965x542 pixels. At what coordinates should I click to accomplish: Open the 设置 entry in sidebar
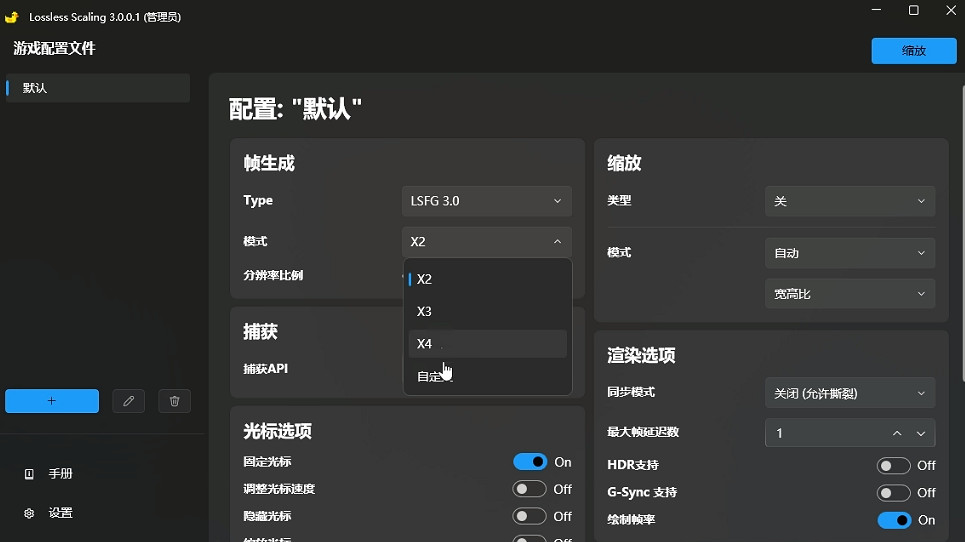click(60, 513)
